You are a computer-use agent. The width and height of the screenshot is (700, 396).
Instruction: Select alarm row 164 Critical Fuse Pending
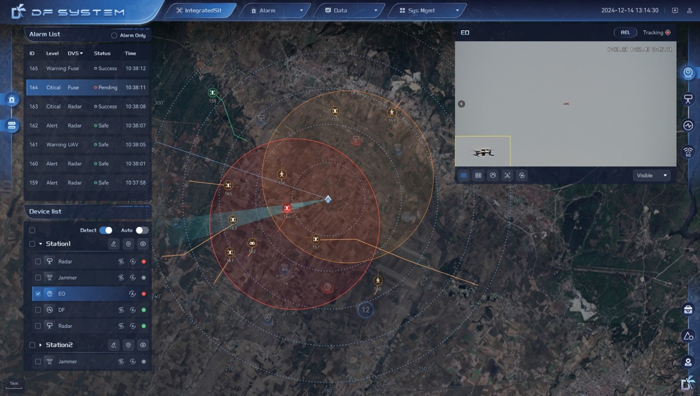(x=88, y=88)
